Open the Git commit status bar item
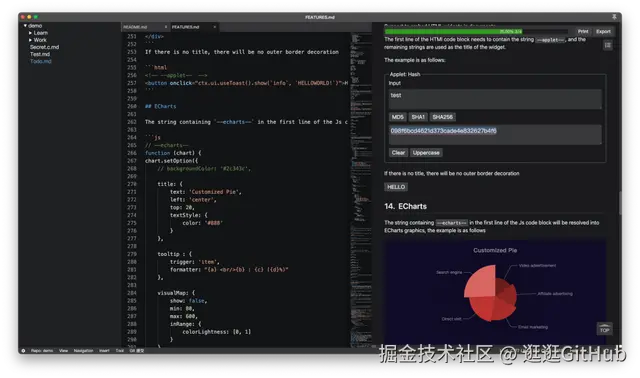The image size is (640, 378). tap(137, 351)
